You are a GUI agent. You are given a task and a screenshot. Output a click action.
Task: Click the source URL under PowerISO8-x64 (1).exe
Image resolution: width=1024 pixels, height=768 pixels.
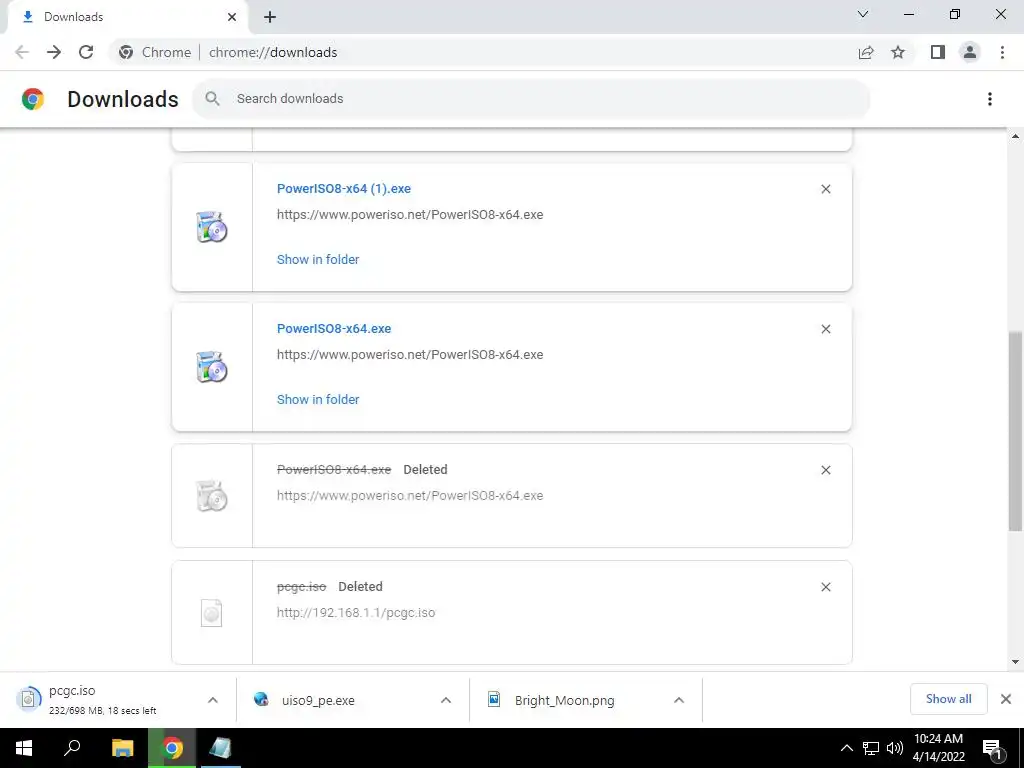pyautogui.click(x=410, y=215)
